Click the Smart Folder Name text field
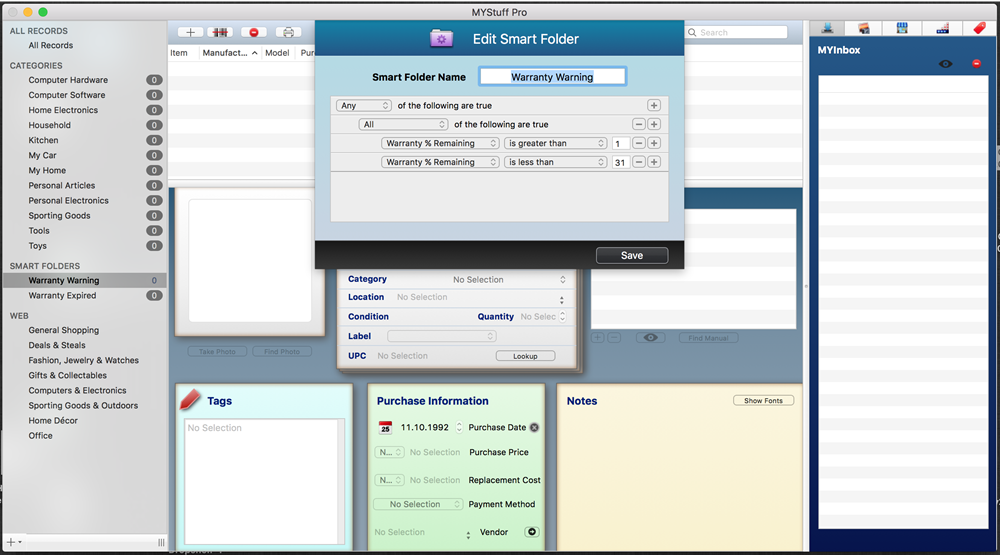 [552, 77]
